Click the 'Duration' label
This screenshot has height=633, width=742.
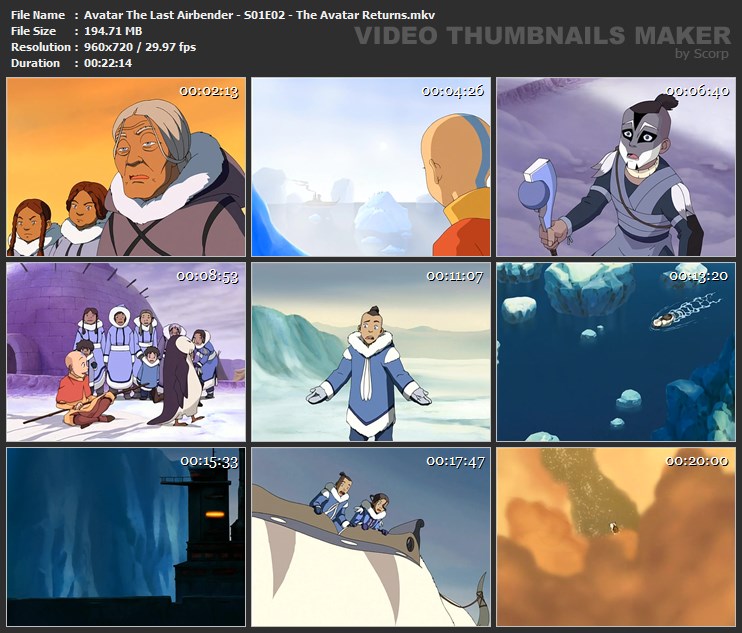35,63
